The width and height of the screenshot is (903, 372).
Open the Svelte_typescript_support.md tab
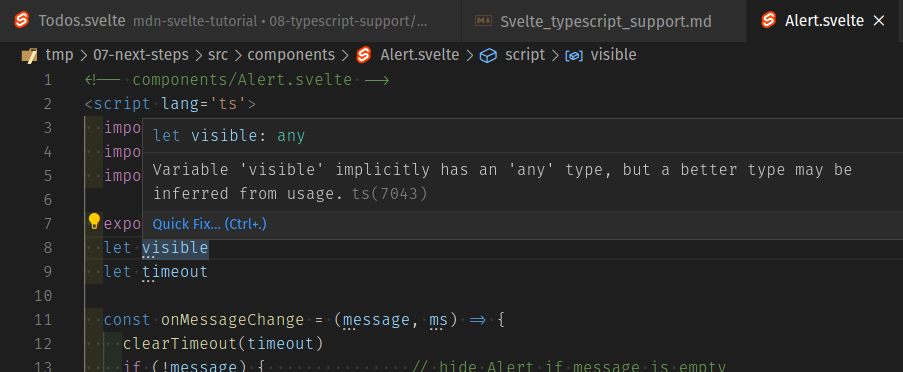[604, 21]
